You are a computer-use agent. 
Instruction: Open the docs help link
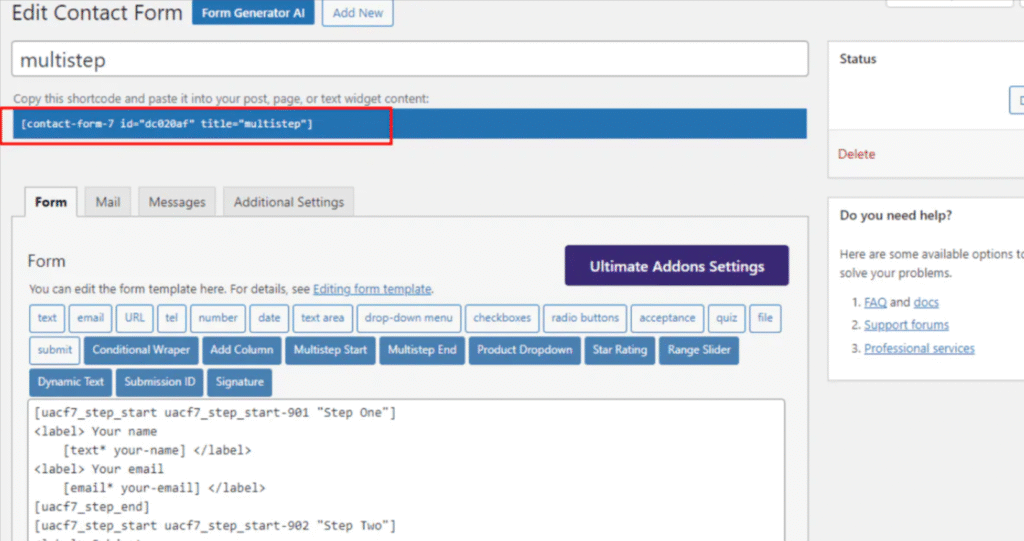click(926, 303)
